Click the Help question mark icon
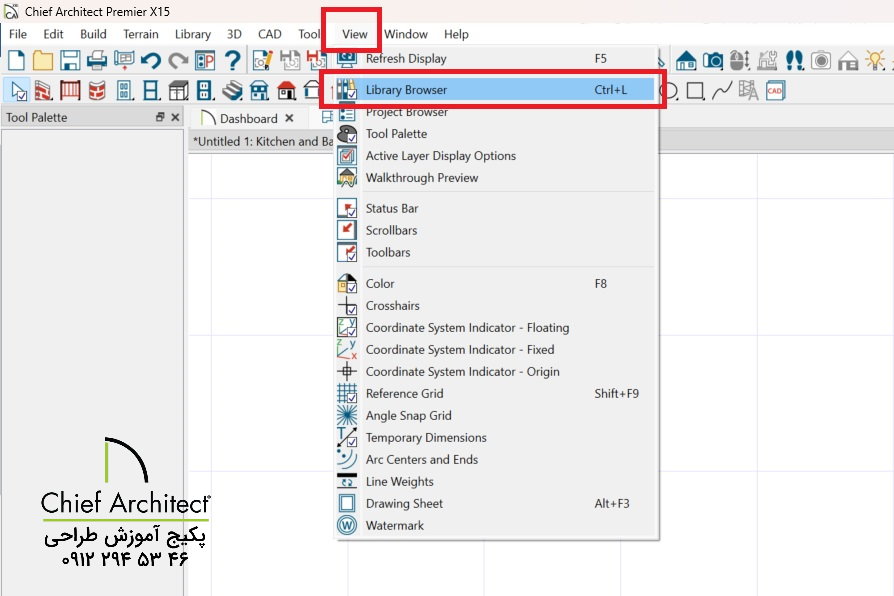Viewport: 894px width, 596px height. [232, 60]
